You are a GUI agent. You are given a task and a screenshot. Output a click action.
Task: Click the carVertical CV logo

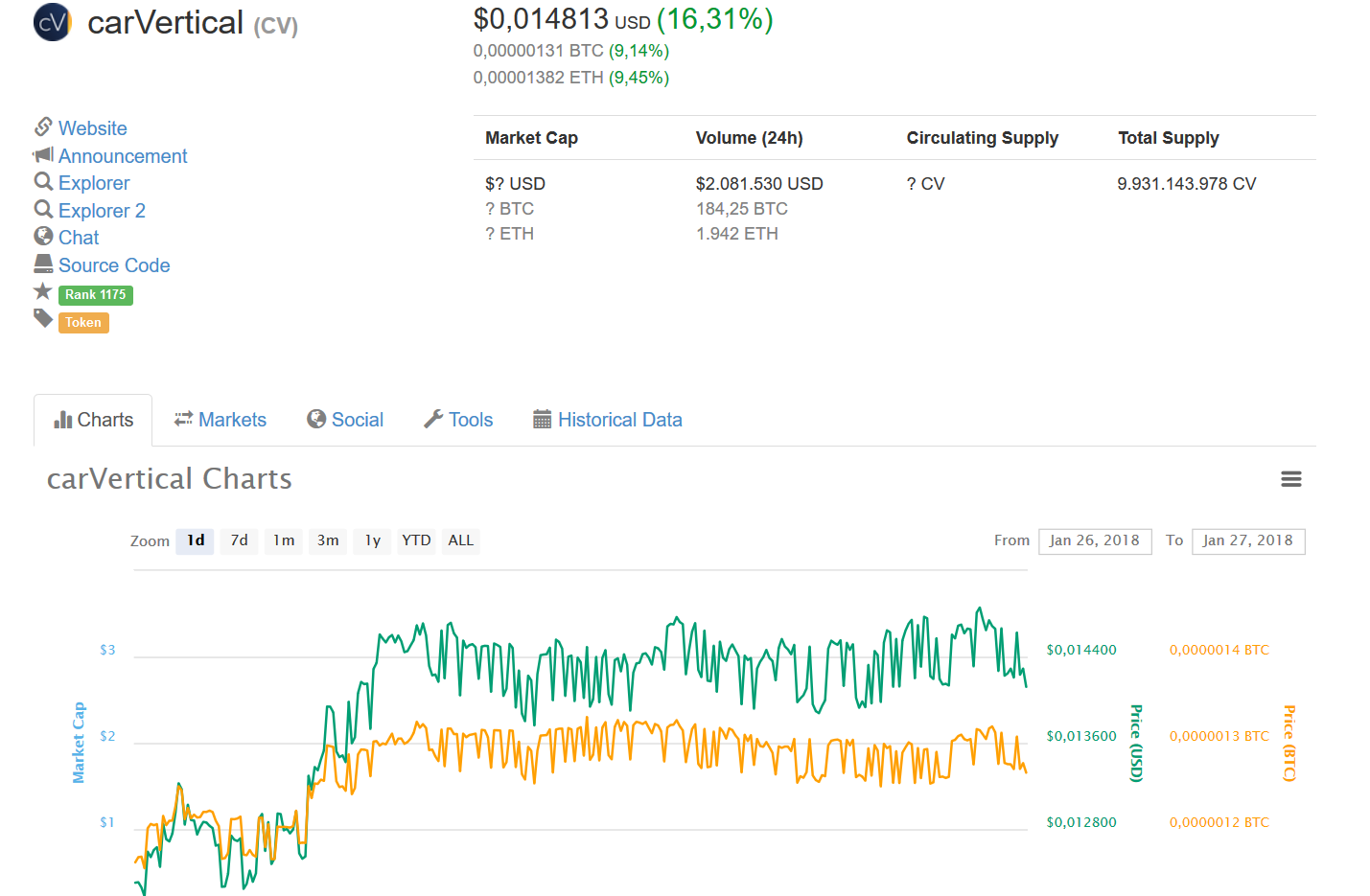click(x=52, y=22)
